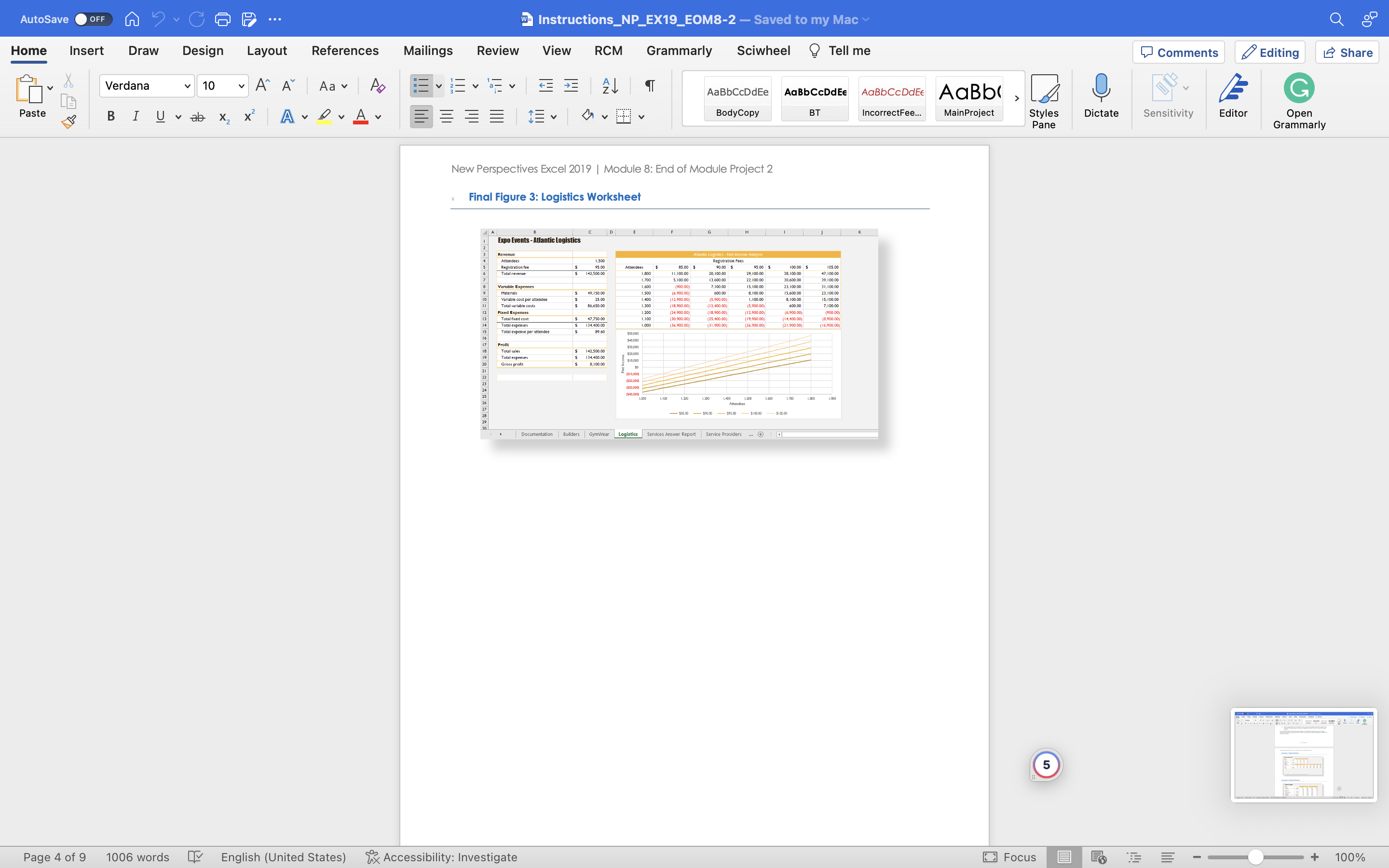
Task: Click the zoom slider handle
Action: (x=1255, y=857)
